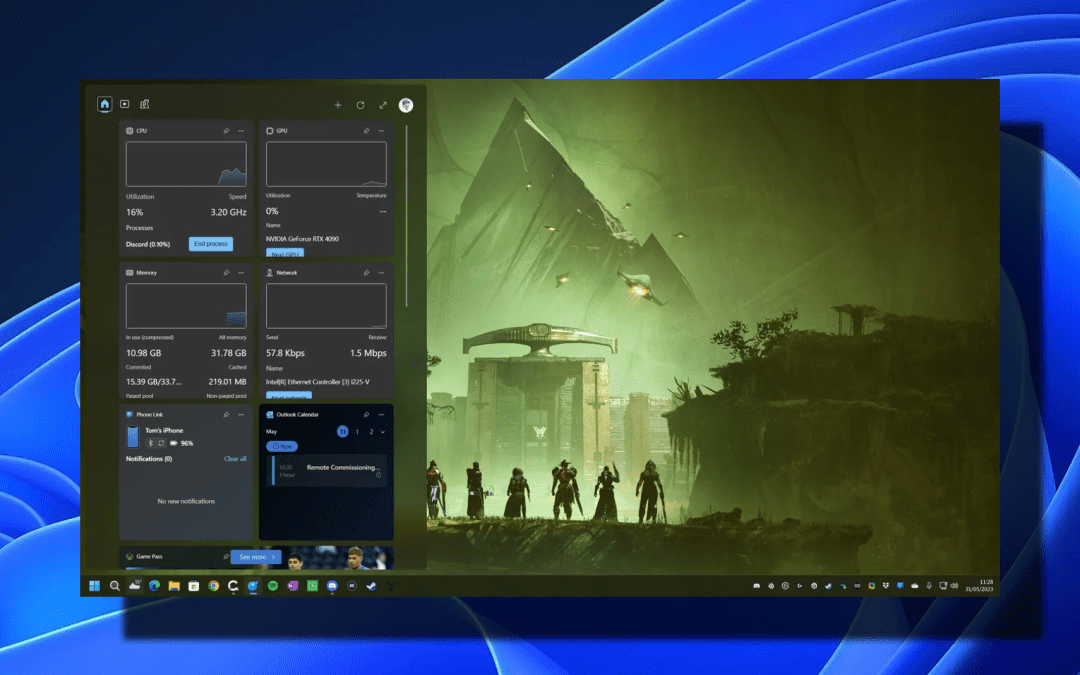The width and height of the screenshot is (1080, 675).
Task: End the Discord process
Action: click(x=211, y=244)
